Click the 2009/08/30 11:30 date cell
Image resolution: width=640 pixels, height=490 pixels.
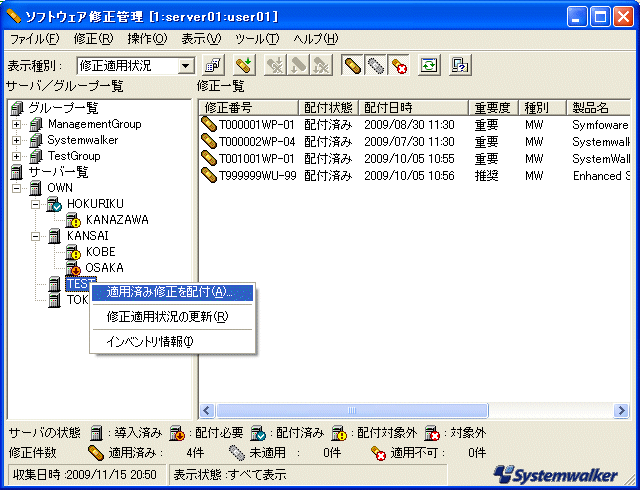coord(409,125)
